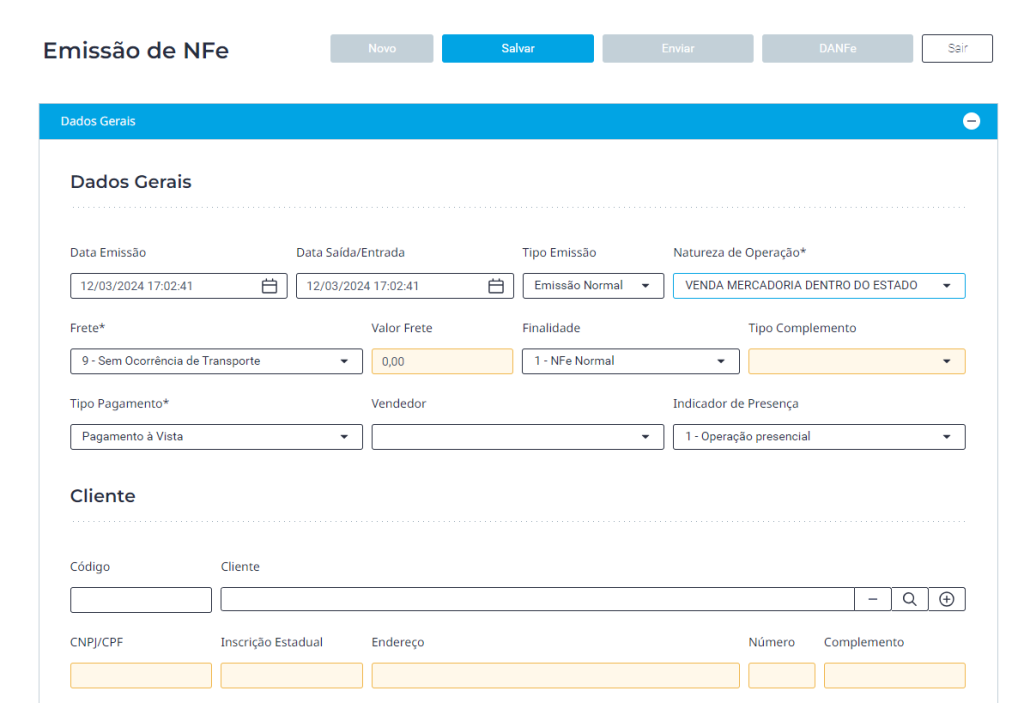Click the Código input field
Image resolution: width=1024 pixels, height=703 pixels.
[x=141, y=599]
